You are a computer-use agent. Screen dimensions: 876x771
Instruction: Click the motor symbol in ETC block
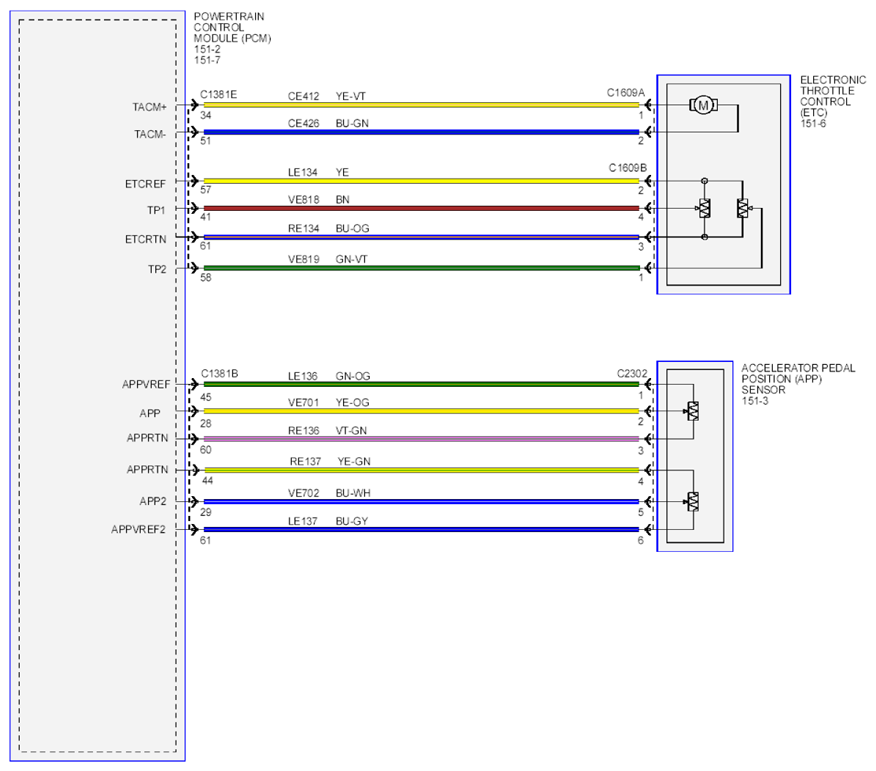tap(703, 104)
